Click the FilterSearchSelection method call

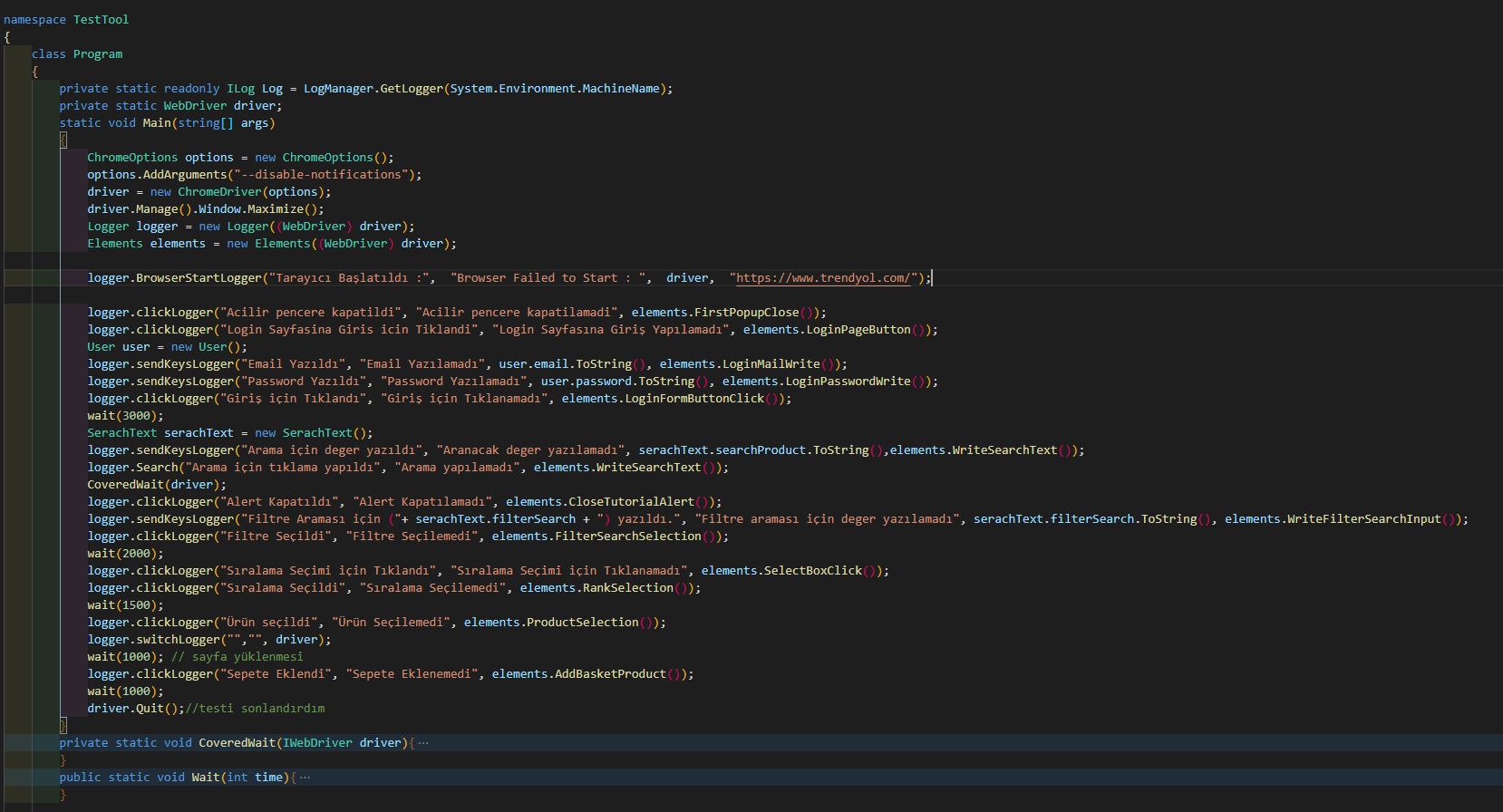(x=628, y=536)
